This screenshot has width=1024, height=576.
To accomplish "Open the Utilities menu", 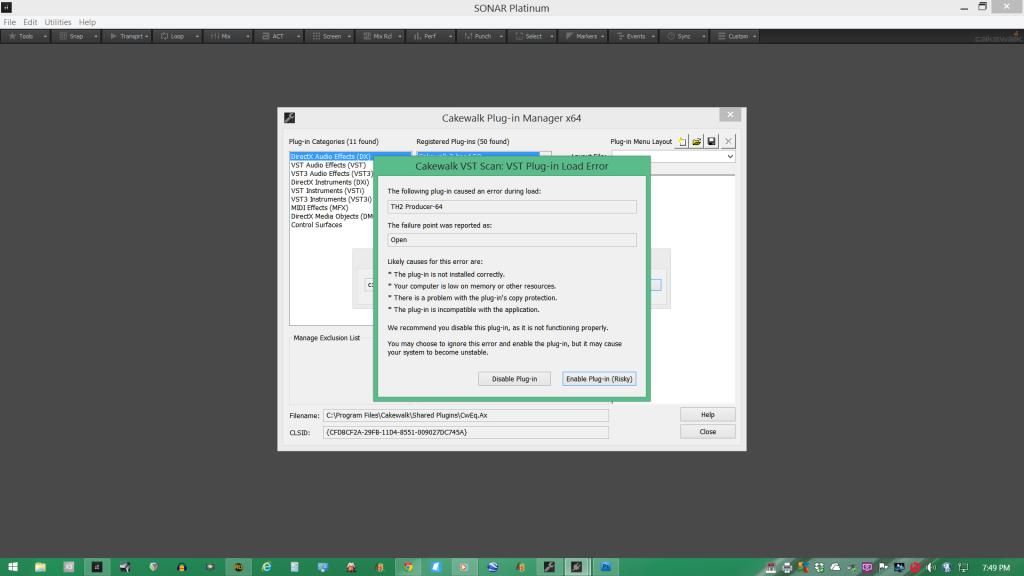I will coord(58,22).
